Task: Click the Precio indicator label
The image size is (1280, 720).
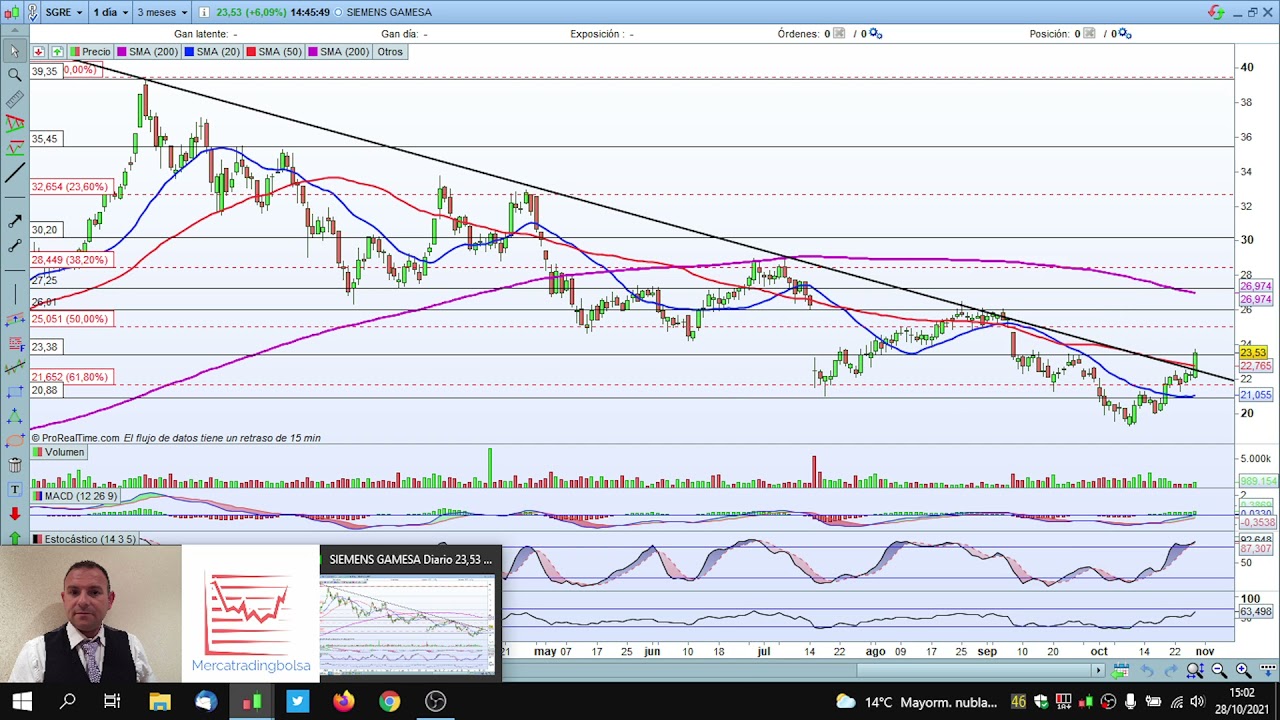Action: 90,52
